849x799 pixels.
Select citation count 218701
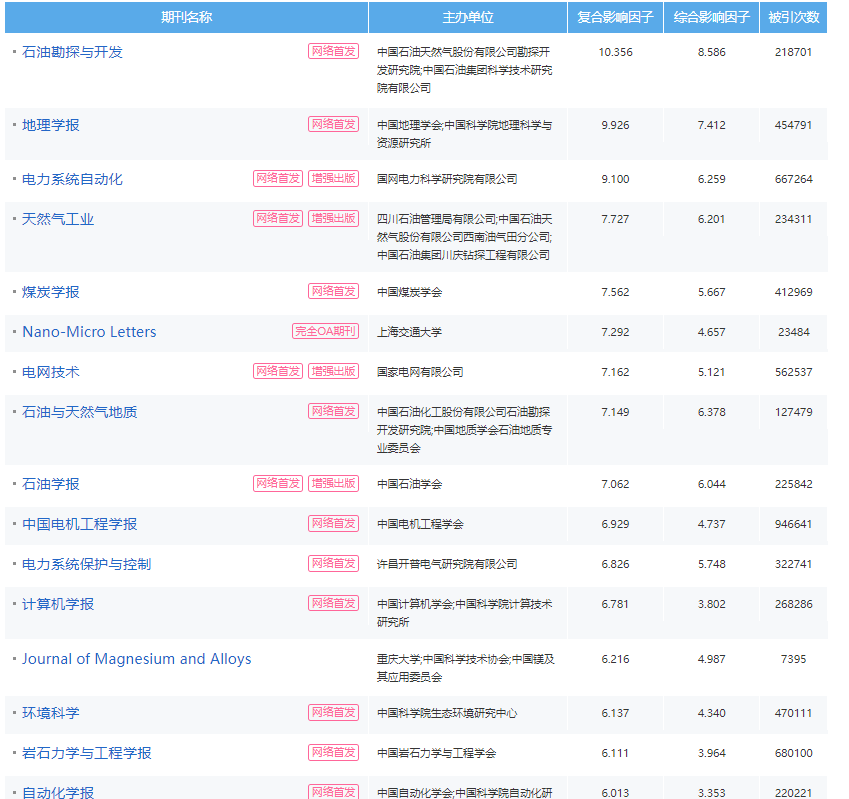pos(793,52)
